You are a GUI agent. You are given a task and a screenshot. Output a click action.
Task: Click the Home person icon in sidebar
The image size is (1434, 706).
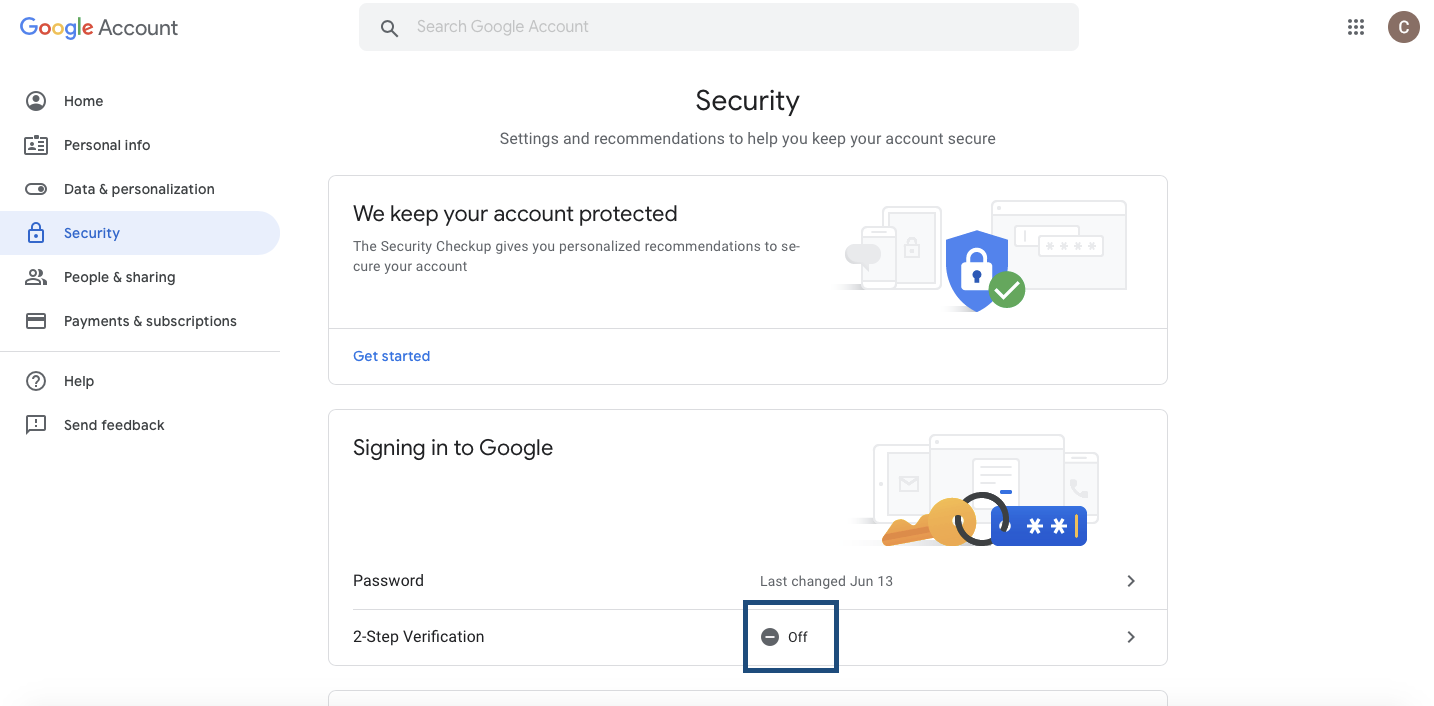tap(36, 101)
